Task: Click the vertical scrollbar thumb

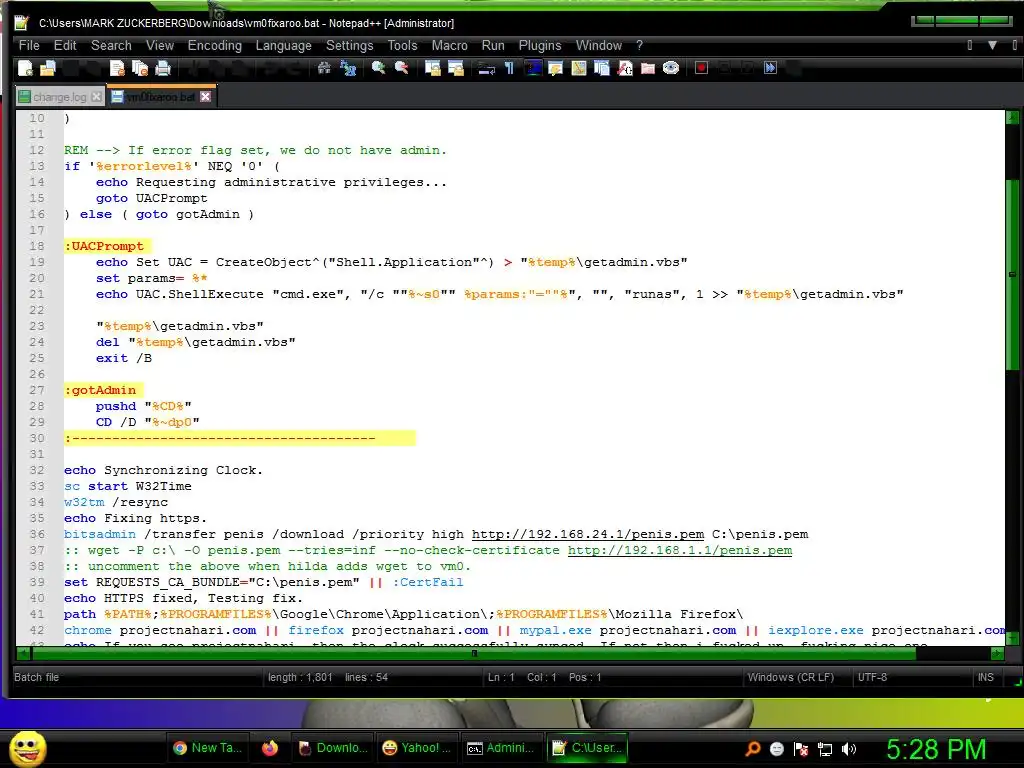Action: [1012, 274]
